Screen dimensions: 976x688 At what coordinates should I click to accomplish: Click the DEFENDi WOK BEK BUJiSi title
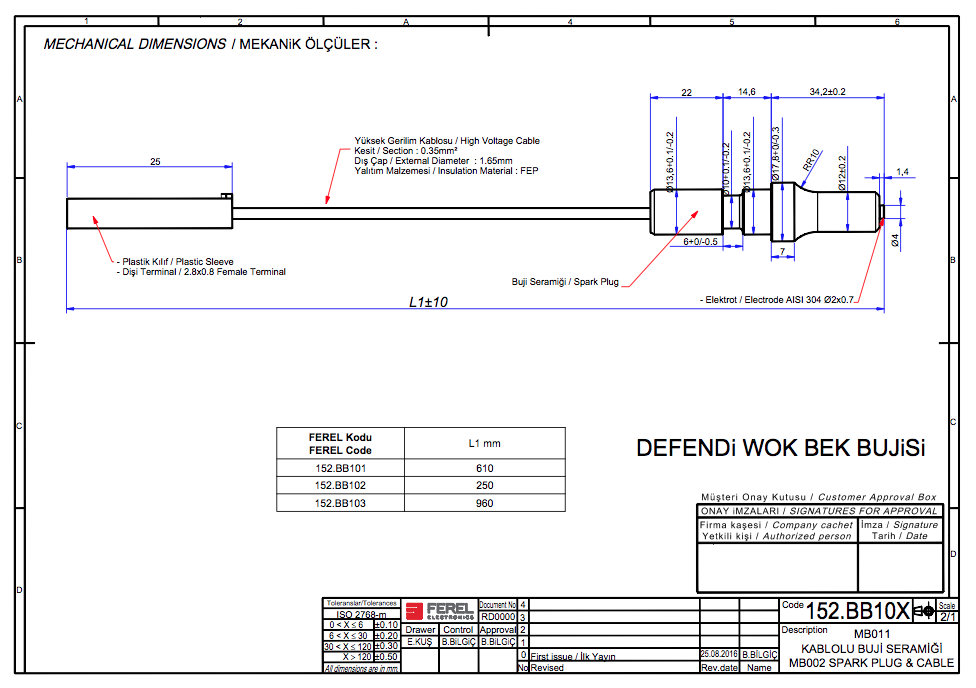(x=781, y=448)
